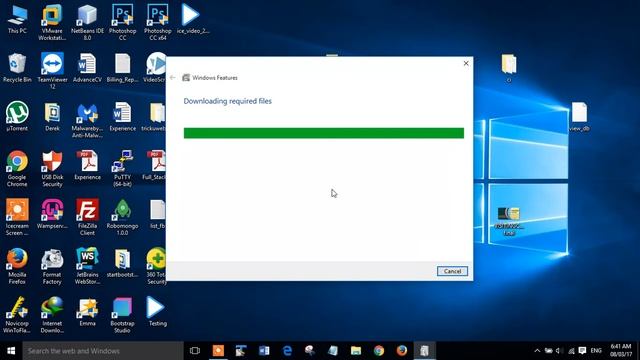The image size is (640, 360).
Task: Open Word from the taskbar
Action: [x=264, y=351]
